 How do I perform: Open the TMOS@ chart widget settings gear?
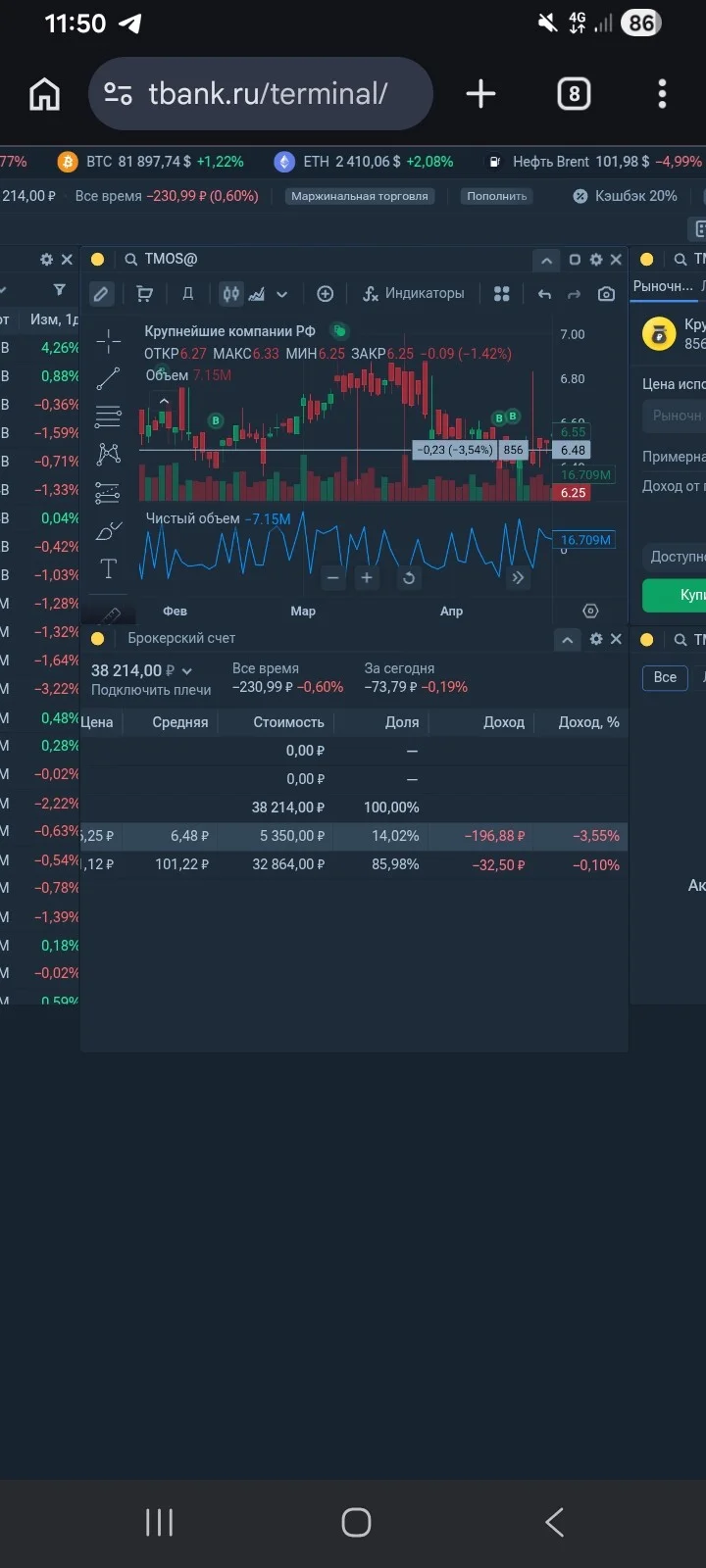595,260
